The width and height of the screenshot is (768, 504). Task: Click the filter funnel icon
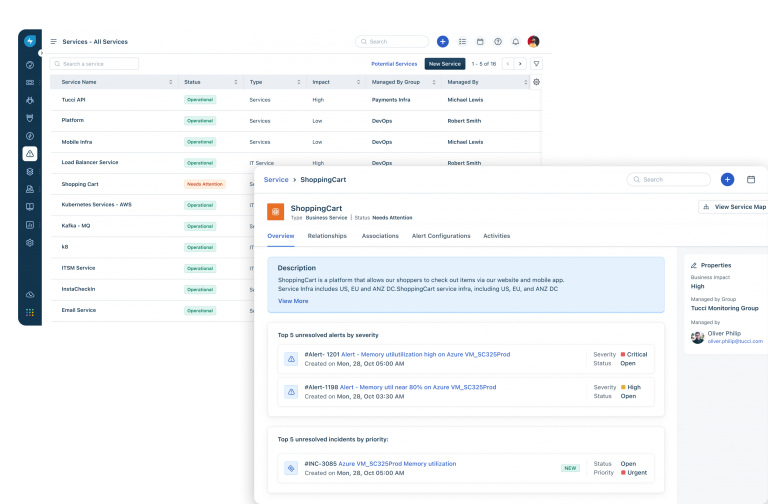coord(536,63)
